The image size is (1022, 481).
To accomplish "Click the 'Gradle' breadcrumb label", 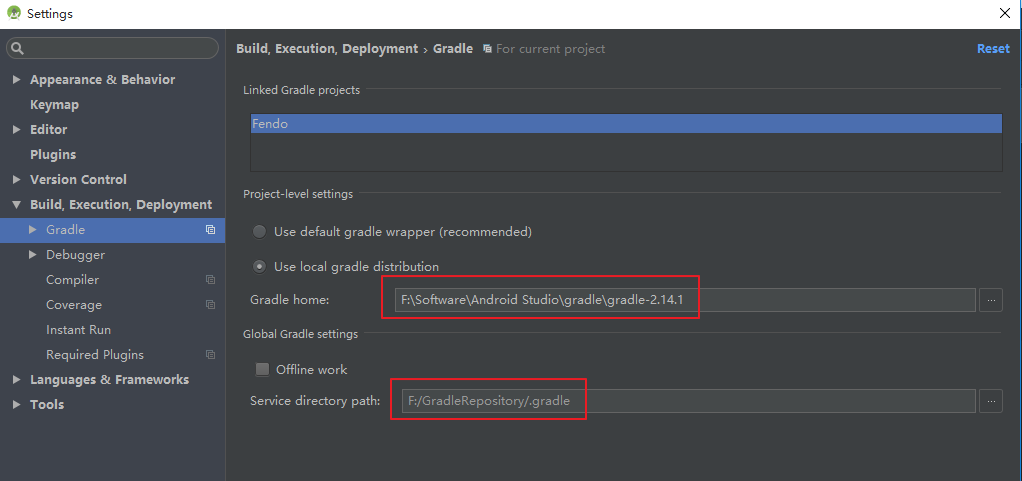I will click(453, 49).
